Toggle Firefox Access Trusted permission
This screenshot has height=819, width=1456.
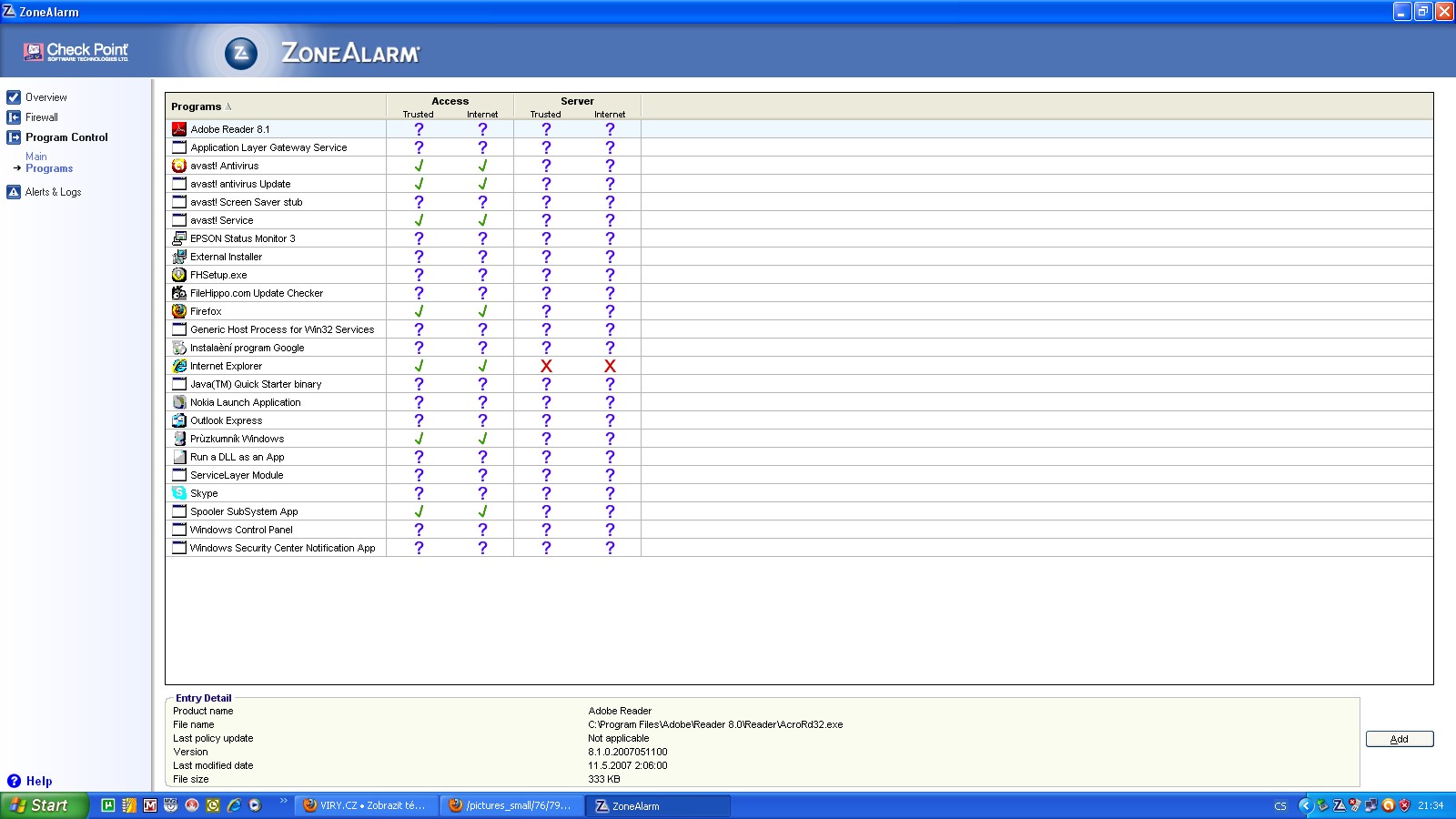point(419,311)
